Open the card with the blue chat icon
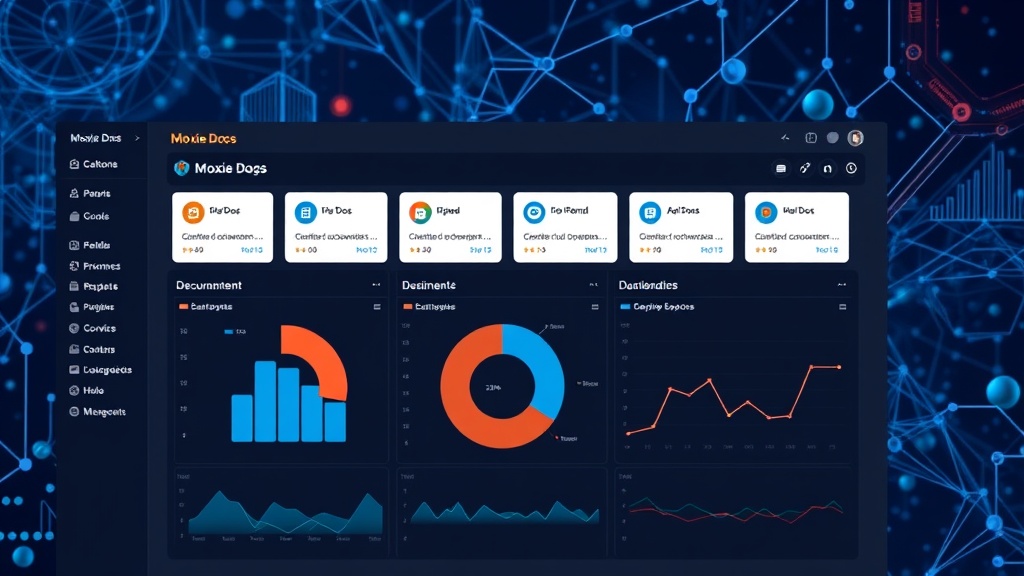Image resolution: width=1024 pixels, height=576 pixels. coord(681,227)
